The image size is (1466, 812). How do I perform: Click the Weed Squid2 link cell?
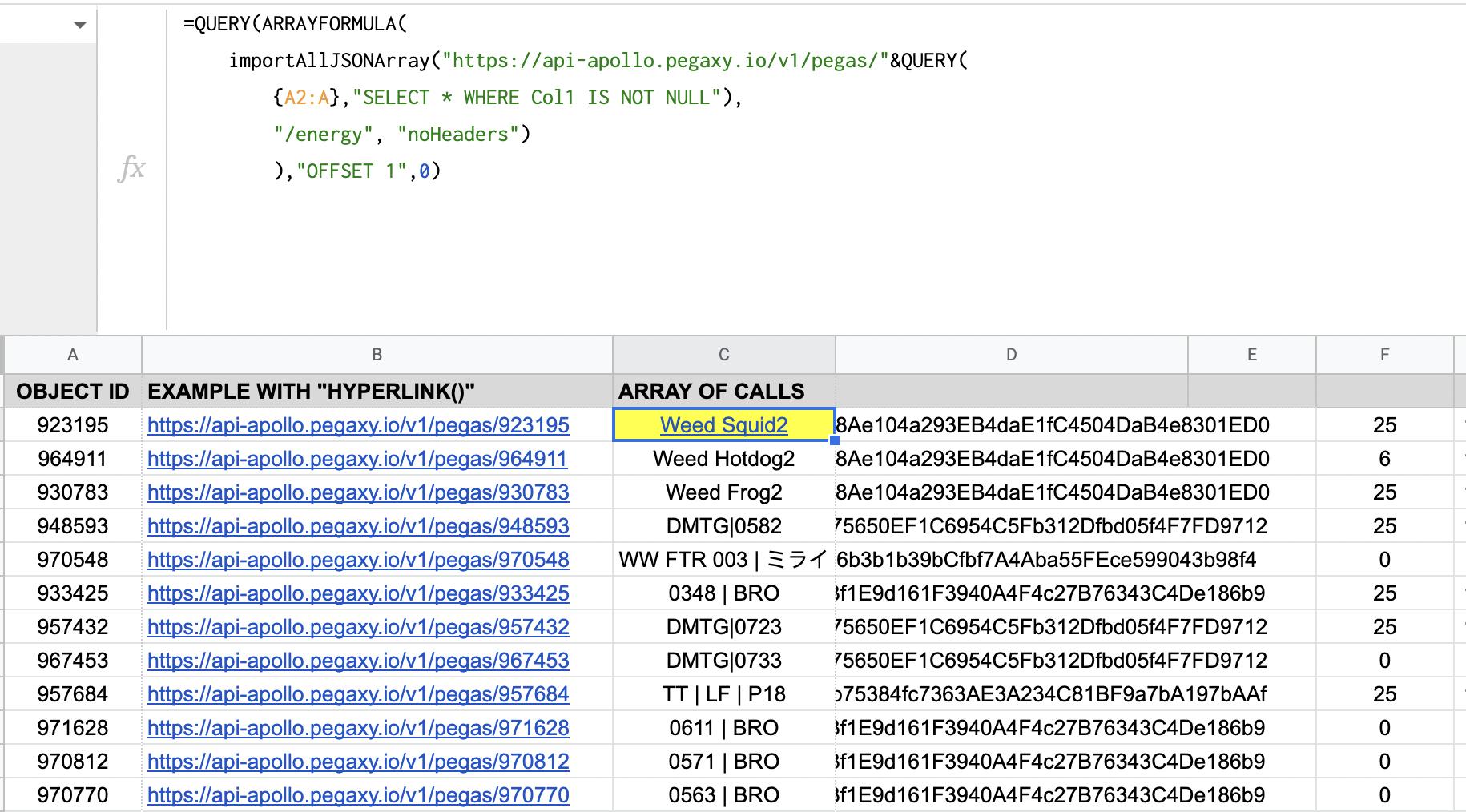tap(724, 425)
